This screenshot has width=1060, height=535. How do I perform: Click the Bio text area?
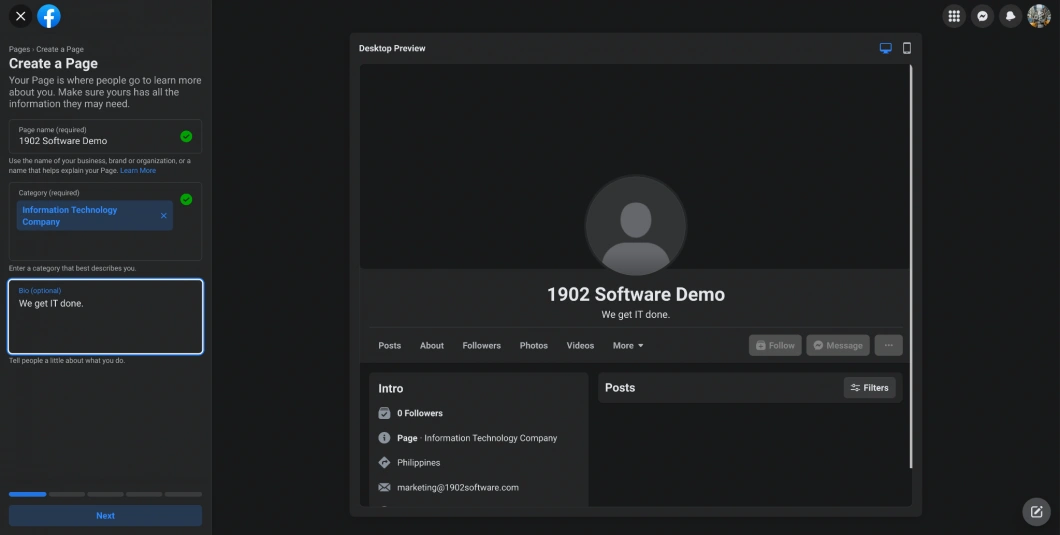105,317
